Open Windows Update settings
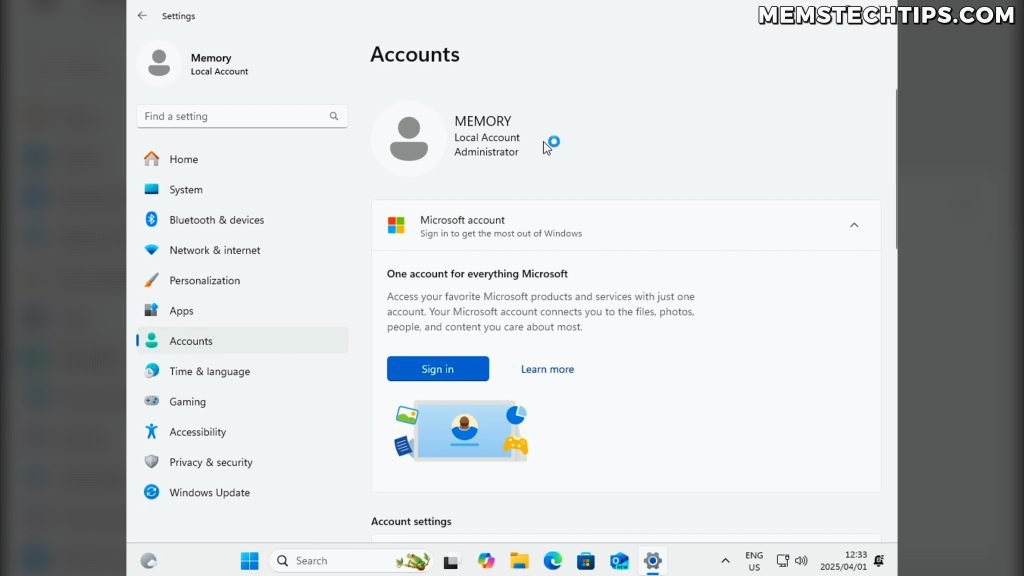Viewport: 1024px width, 576px height. tap(209, 492)
